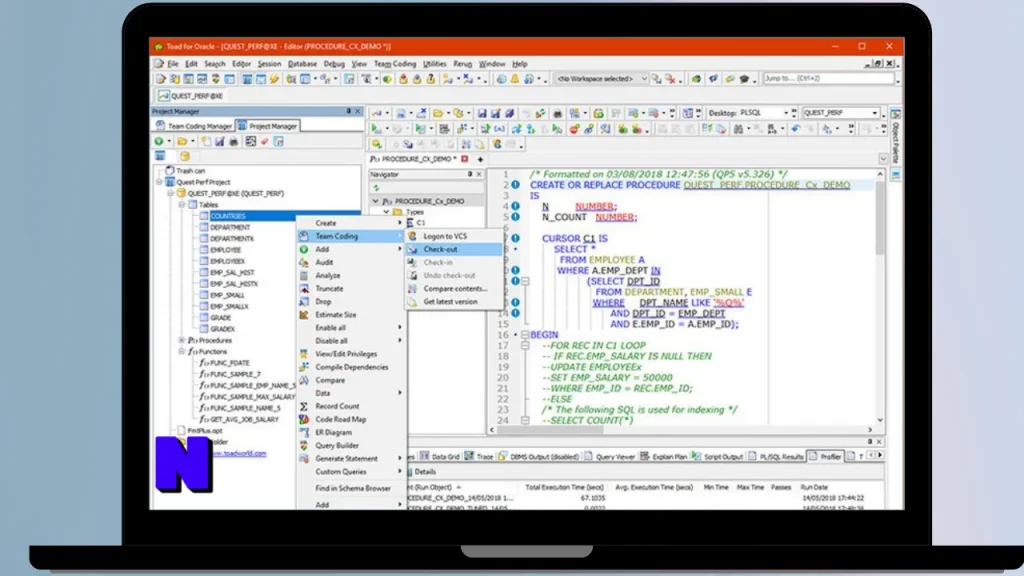
Task: Close the PROCEDURE_CX_DEMO editor tab via red icon
Action: click(464, 159)
